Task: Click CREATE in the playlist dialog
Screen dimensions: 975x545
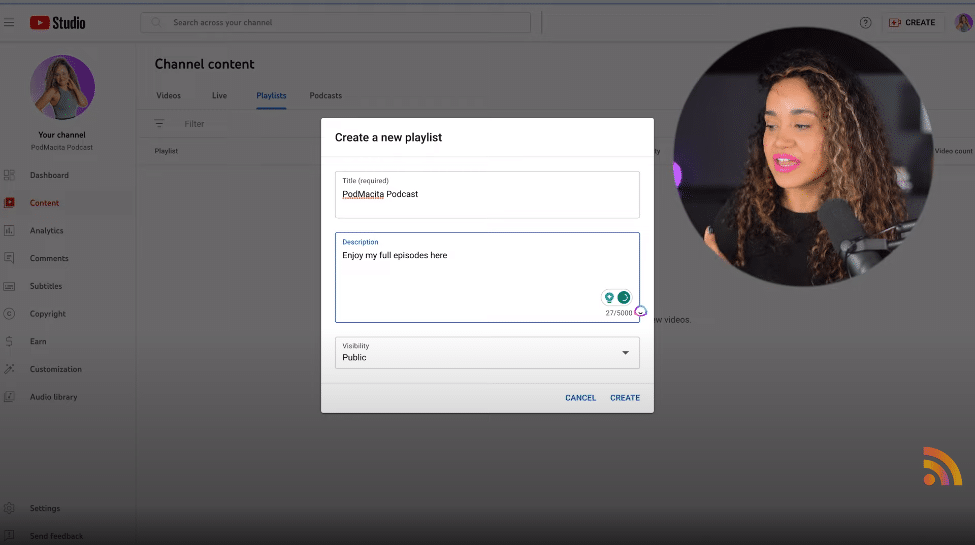Action: [625, 398]
